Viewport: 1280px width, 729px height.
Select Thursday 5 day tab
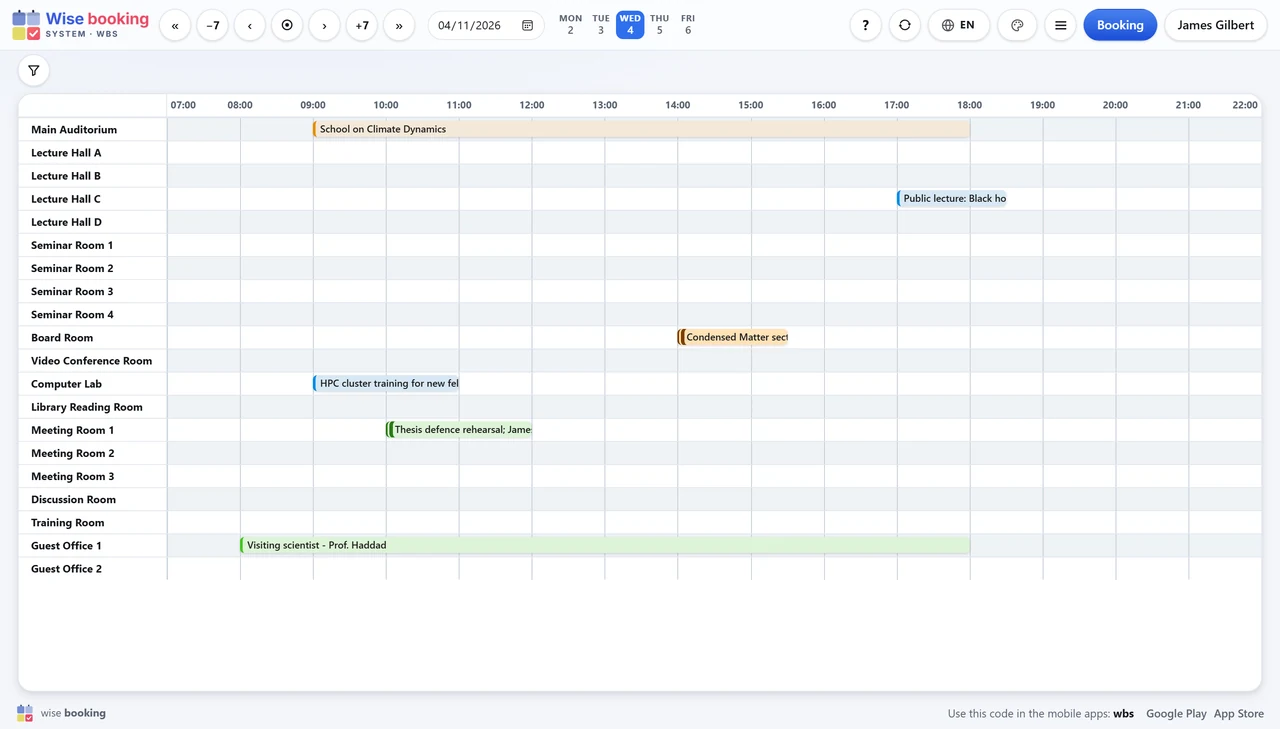pyautogui.click(x=659, y=24)
